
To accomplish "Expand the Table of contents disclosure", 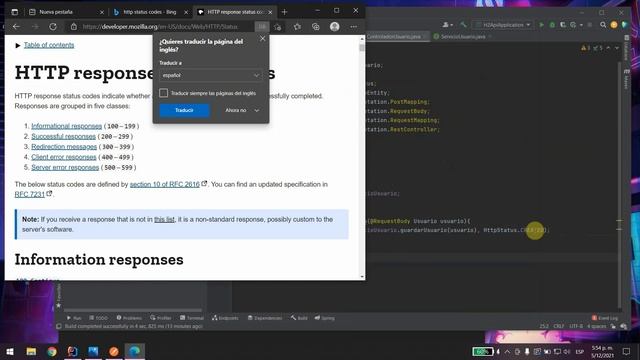I will [18, 45].
